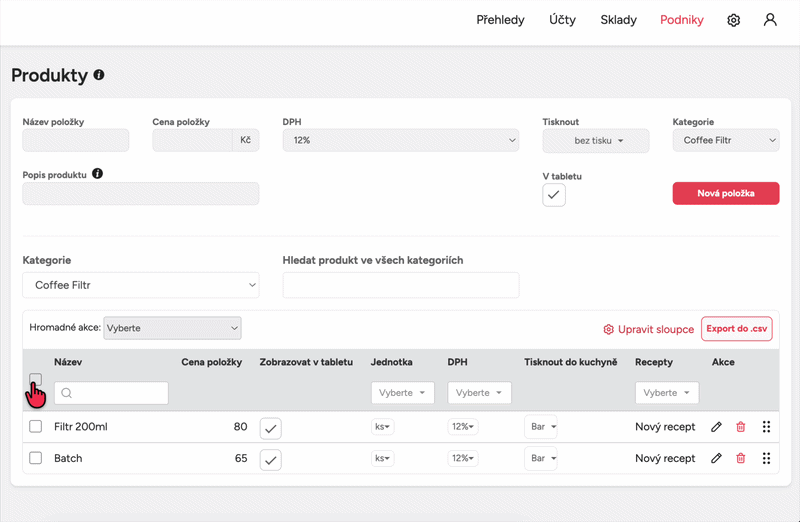Click the drag handle for the Batch row
800x522 pixels.
click(x=766, y=458)
